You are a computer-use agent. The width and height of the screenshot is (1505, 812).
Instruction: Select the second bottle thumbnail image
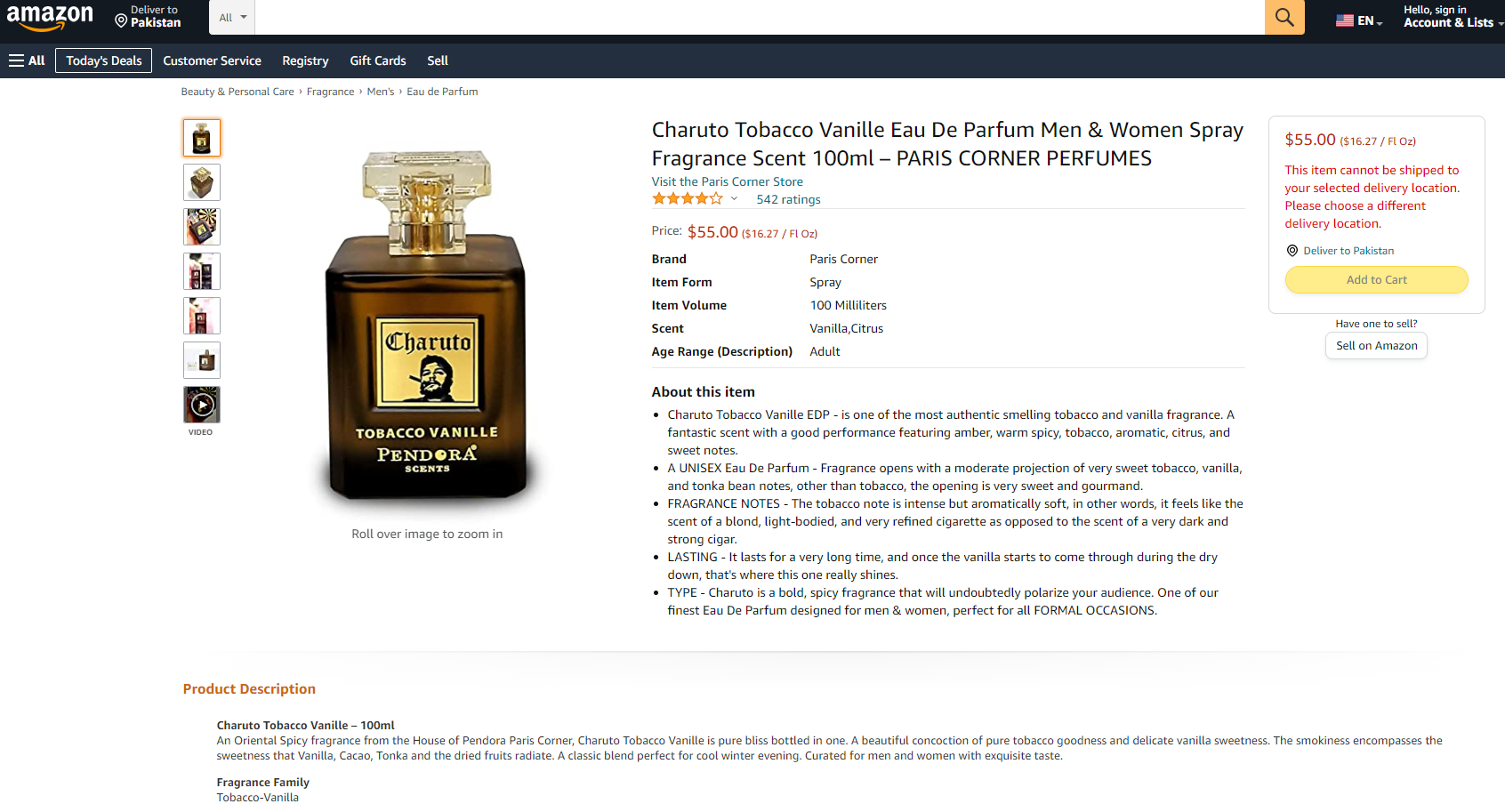tap(202, 182)
